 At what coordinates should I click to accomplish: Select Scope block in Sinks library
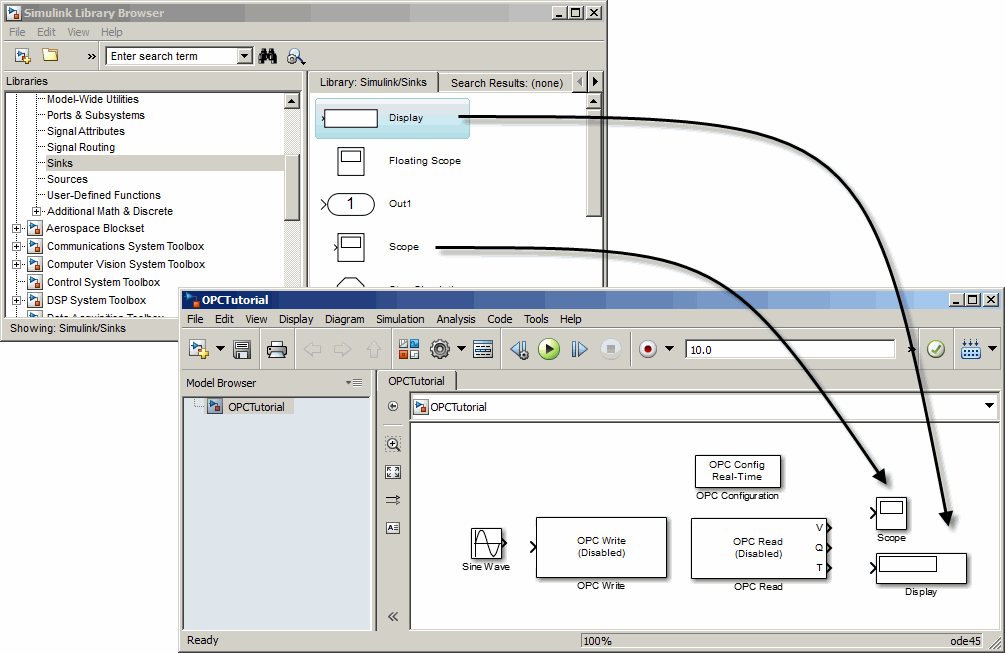click(378, 247)
